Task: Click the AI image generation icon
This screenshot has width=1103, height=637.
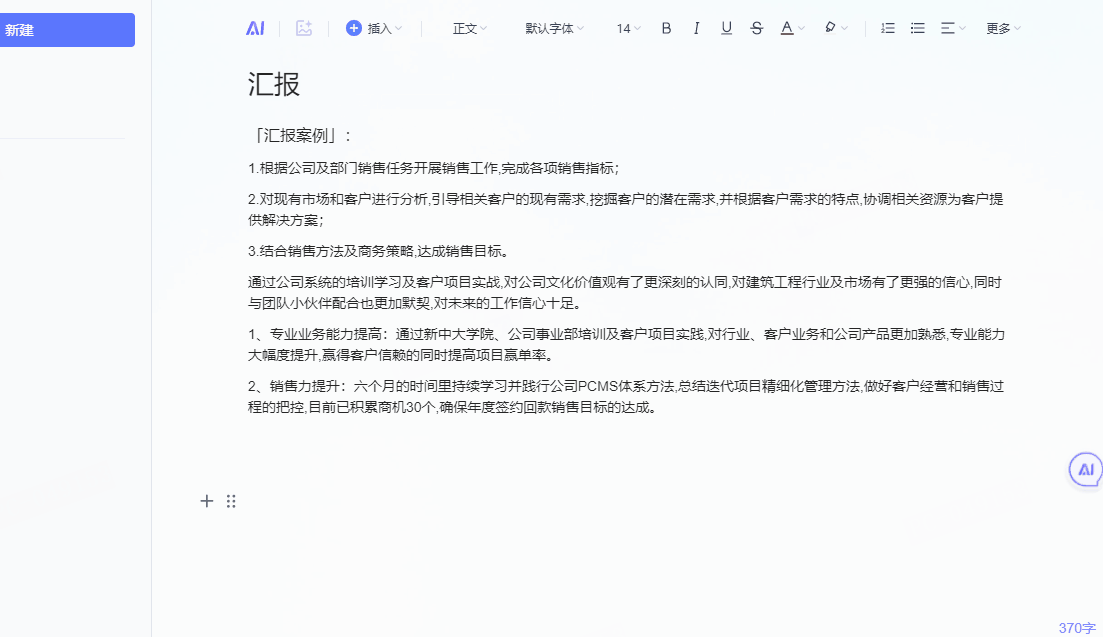Action: [x=304, y=28]
